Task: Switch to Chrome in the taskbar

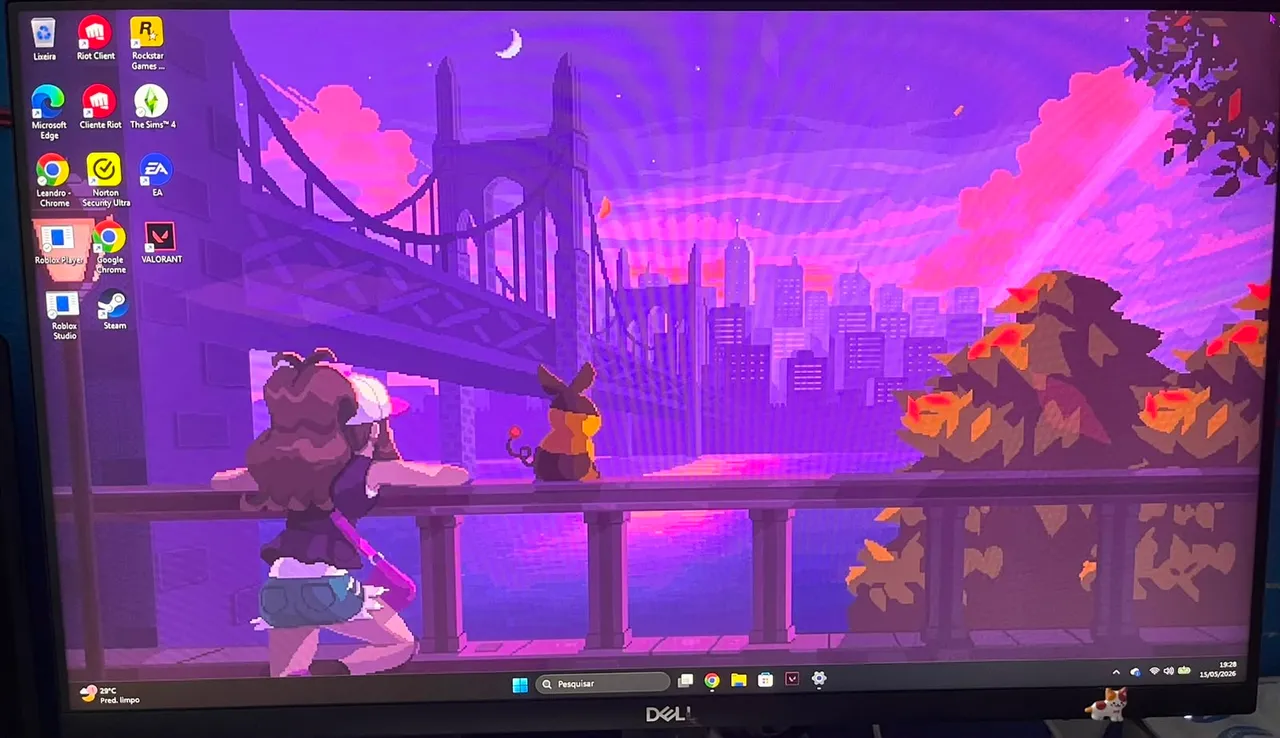Action: pyautogui.click(x=712, y=681)
